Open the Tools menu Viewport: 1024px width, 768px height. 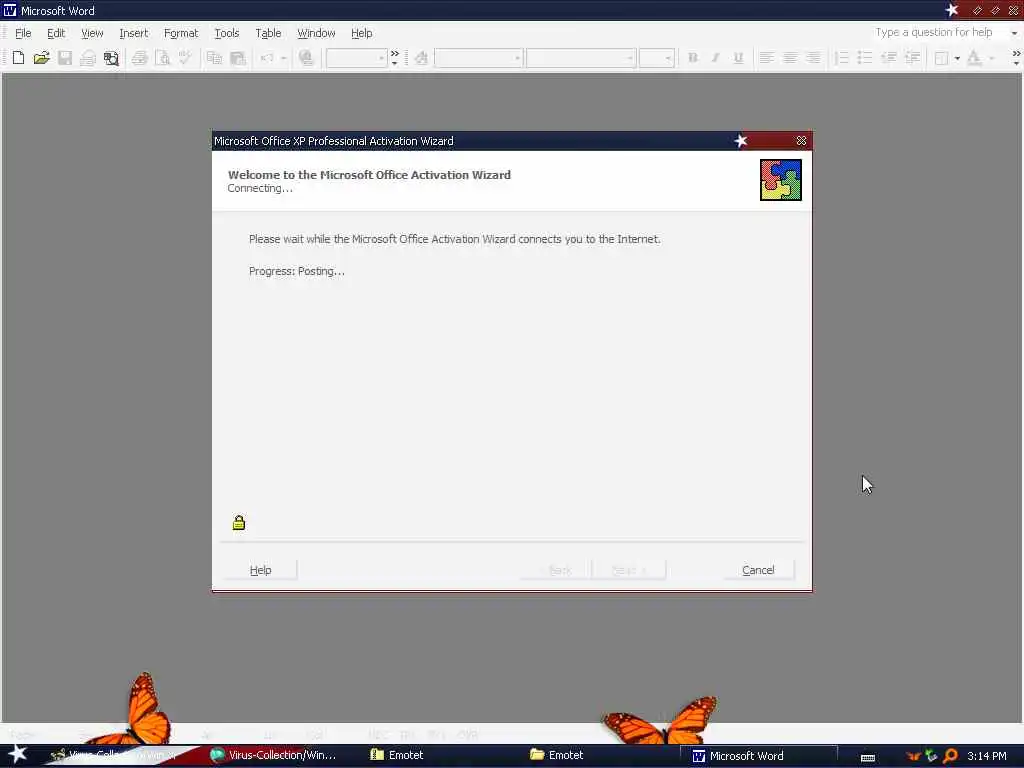point(227,33)
